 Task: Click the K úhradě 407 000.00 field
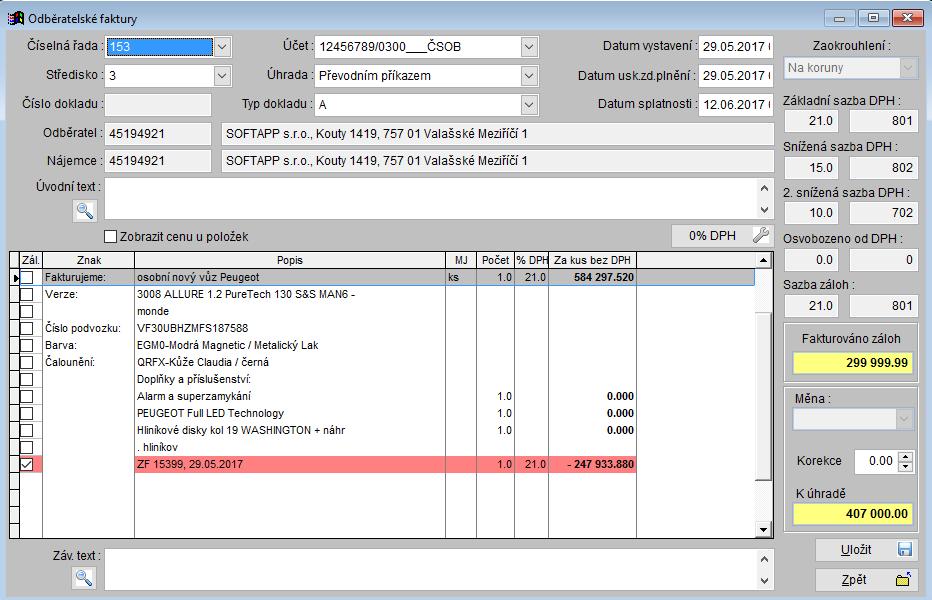coord(852,514)
